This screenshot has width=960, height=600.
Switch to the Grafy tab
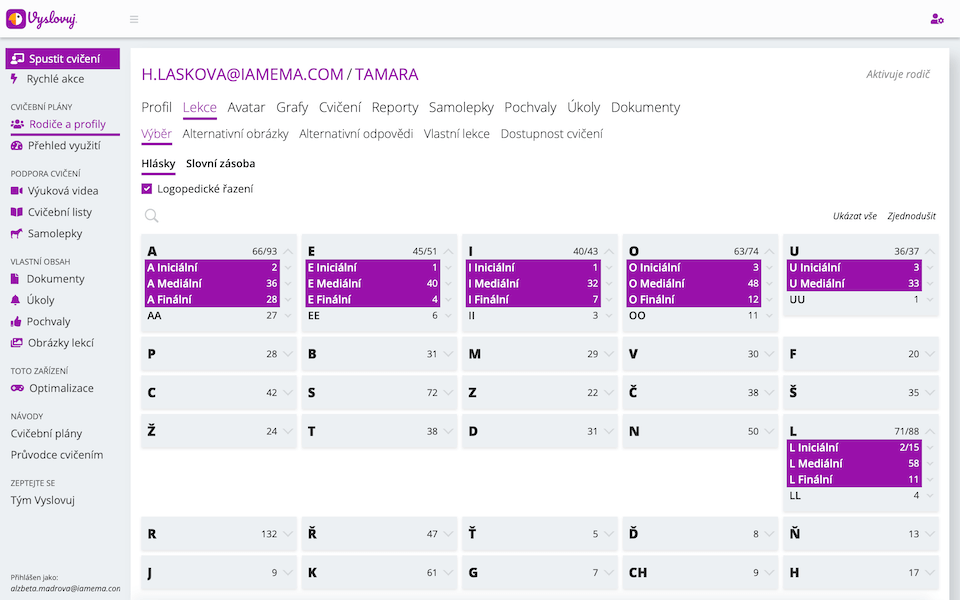[x=292, y=107]
